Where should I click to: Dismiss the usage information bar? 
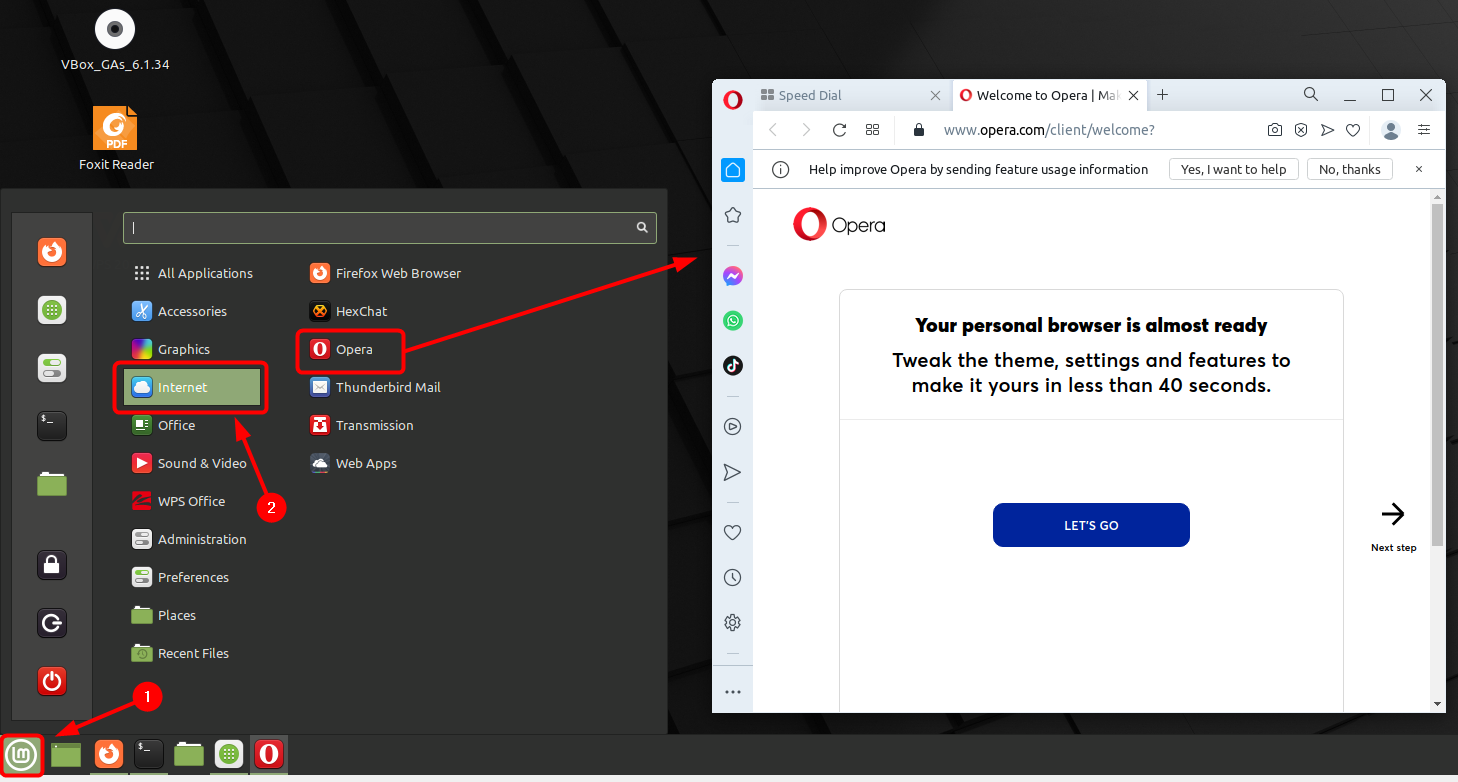coord(1418,169)
